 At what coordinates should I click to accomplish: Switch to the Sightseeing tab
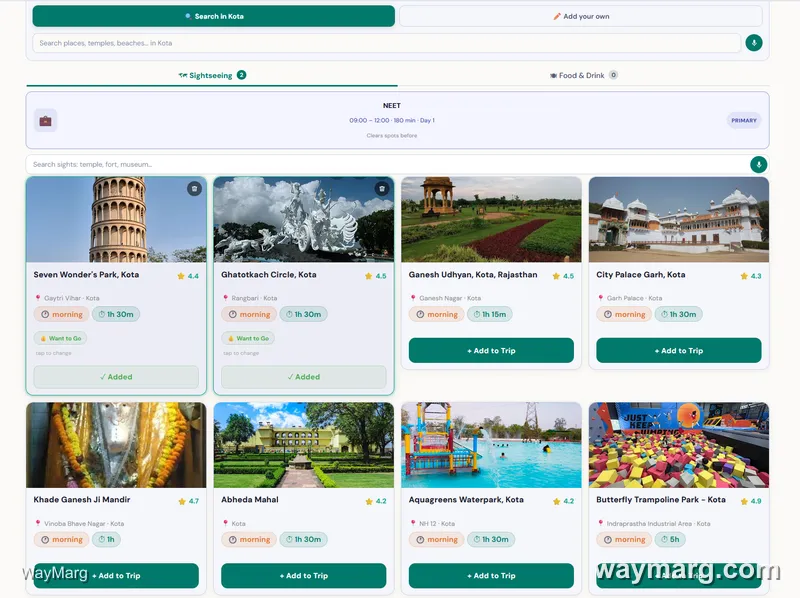tap(212, 76)
